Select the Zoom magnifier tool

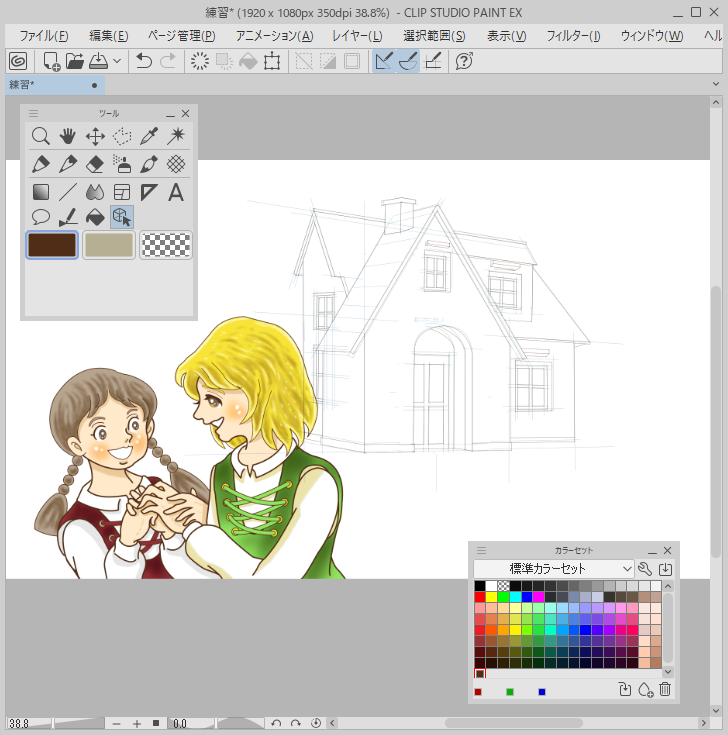pyautogui.click(x=41, y=136)
